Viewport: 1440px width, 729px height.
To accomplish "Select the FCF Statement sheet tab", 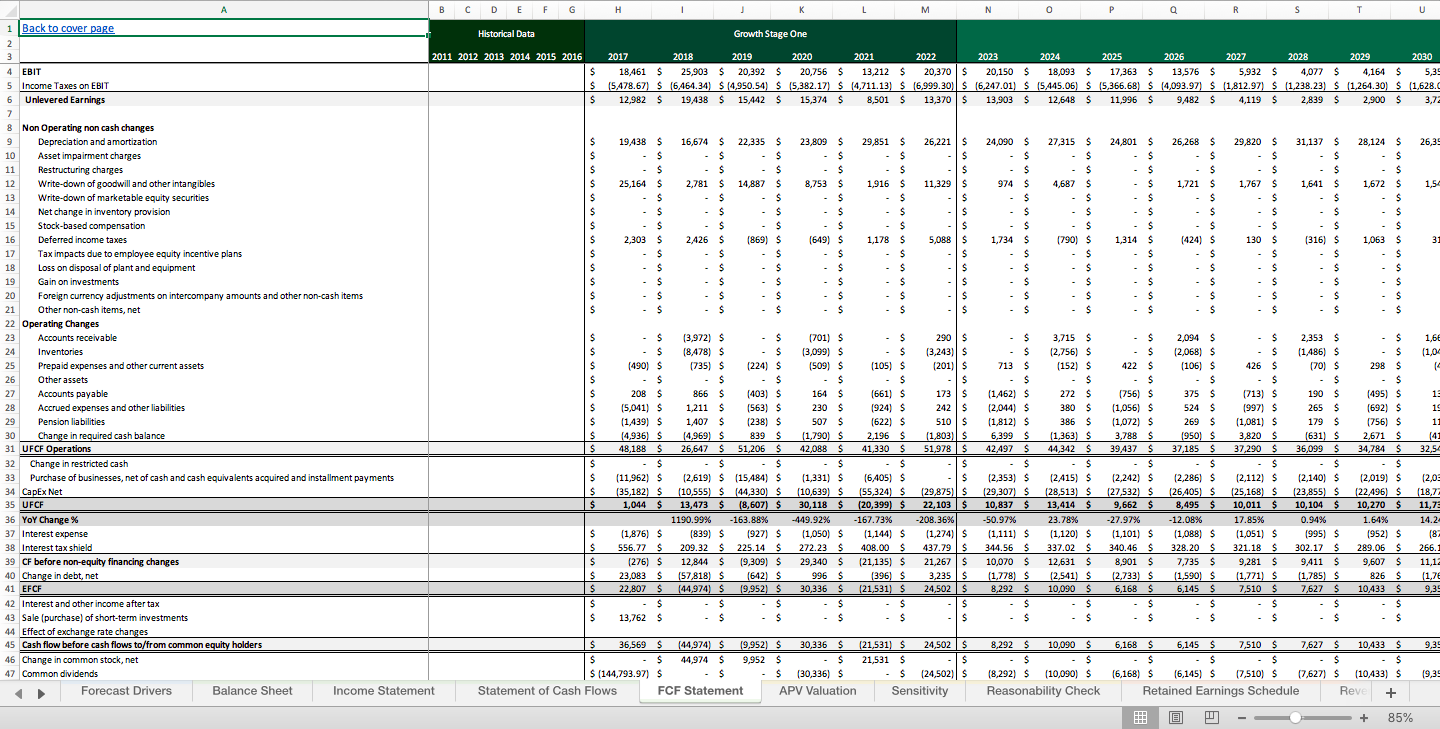I will (700, 691).
